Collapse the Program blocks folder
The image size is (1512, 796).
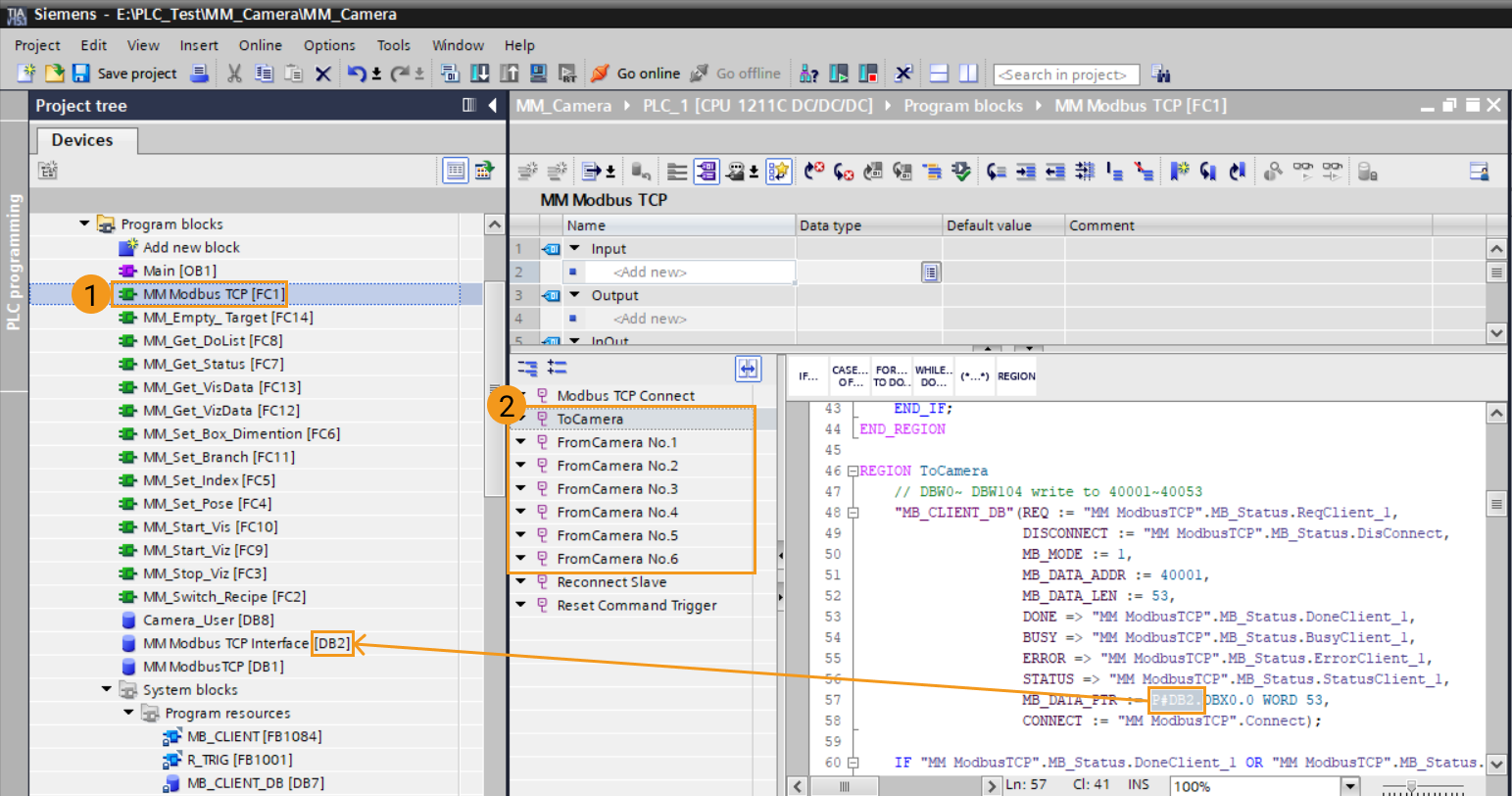[x=85, y=224]
